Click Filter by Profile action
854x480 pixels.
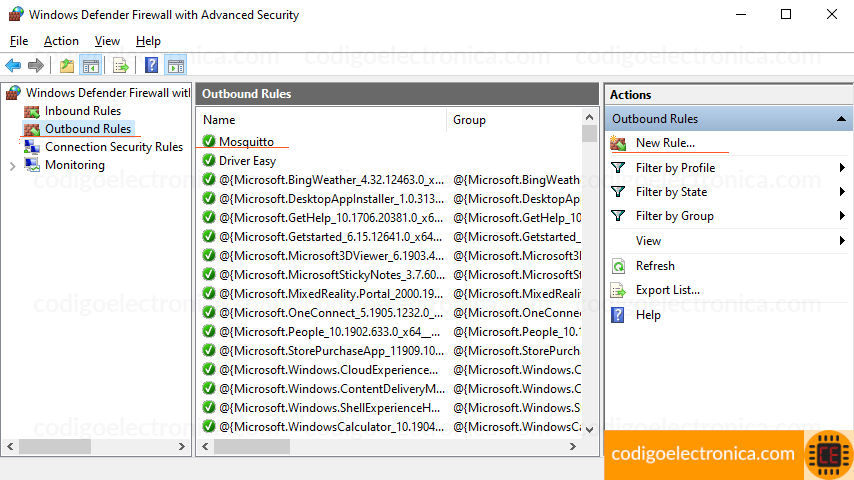[675, 168]
